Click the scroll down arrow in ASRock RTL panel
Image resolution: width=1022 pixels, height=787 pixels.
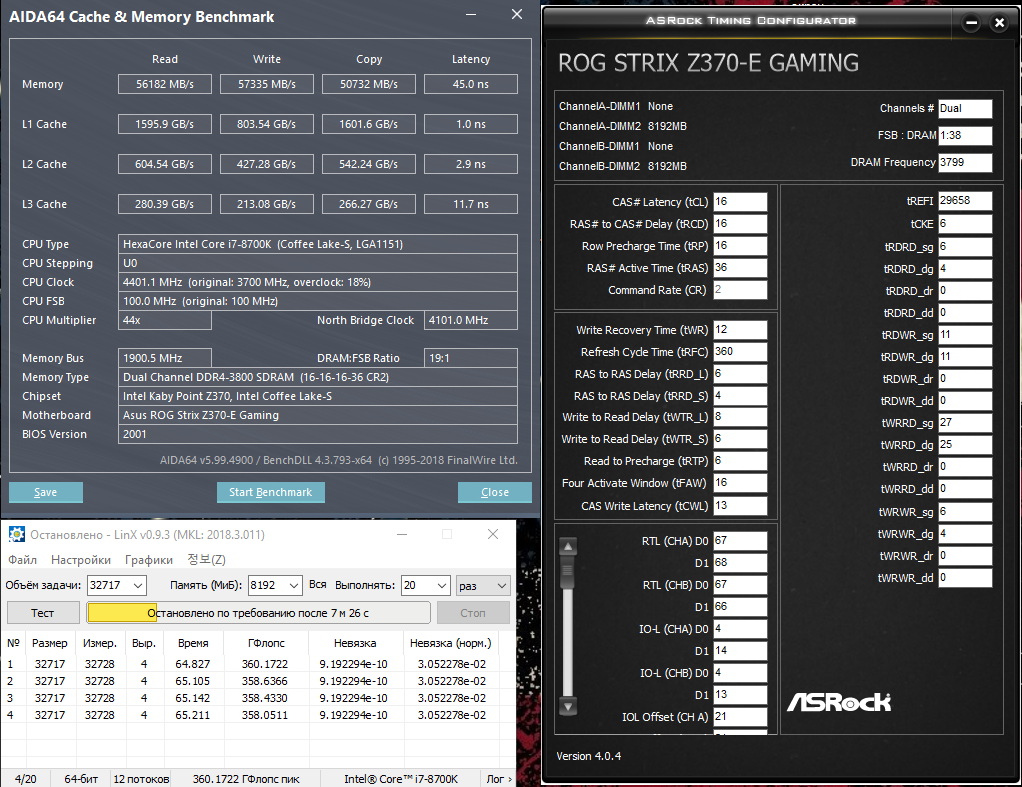click(x=568, y=706)
